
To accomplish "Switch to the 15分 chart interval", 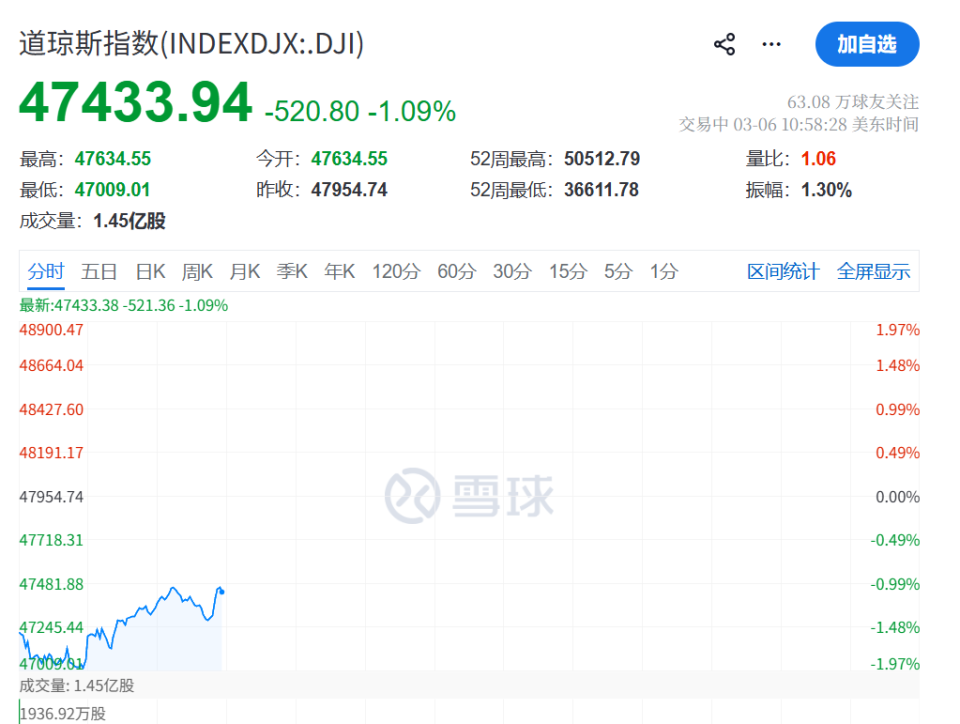I will coord(567,270).
